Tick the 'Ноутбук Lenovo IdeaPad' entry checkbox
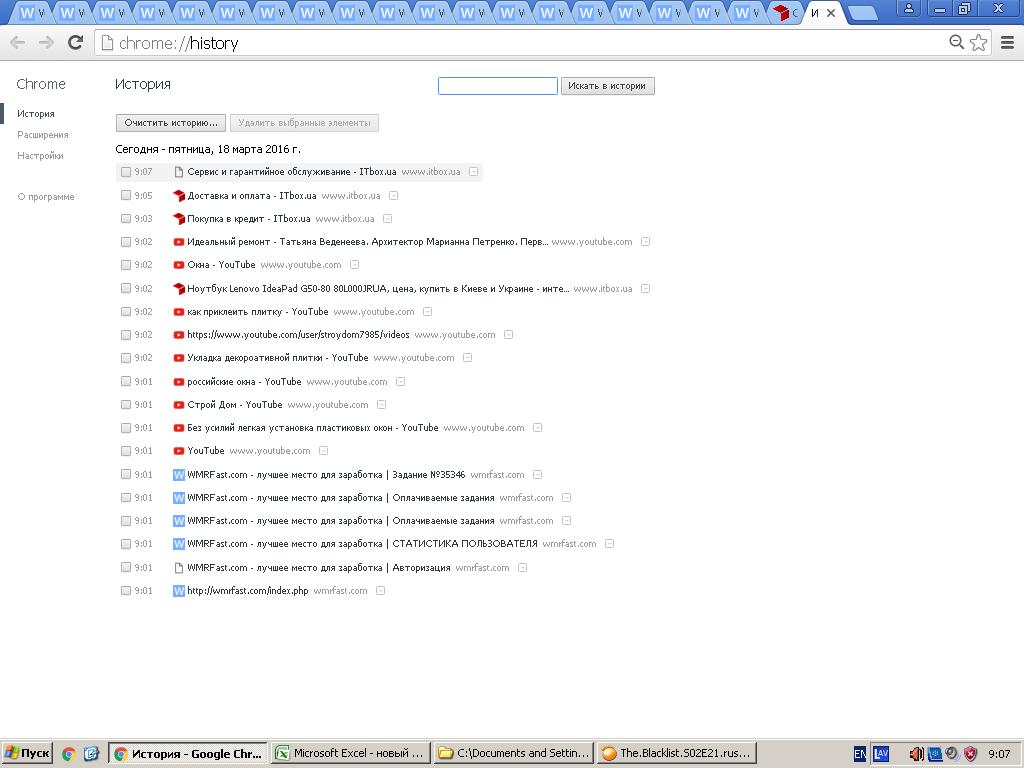Viewport: 1024px width, 768px height. pos(126,288)
